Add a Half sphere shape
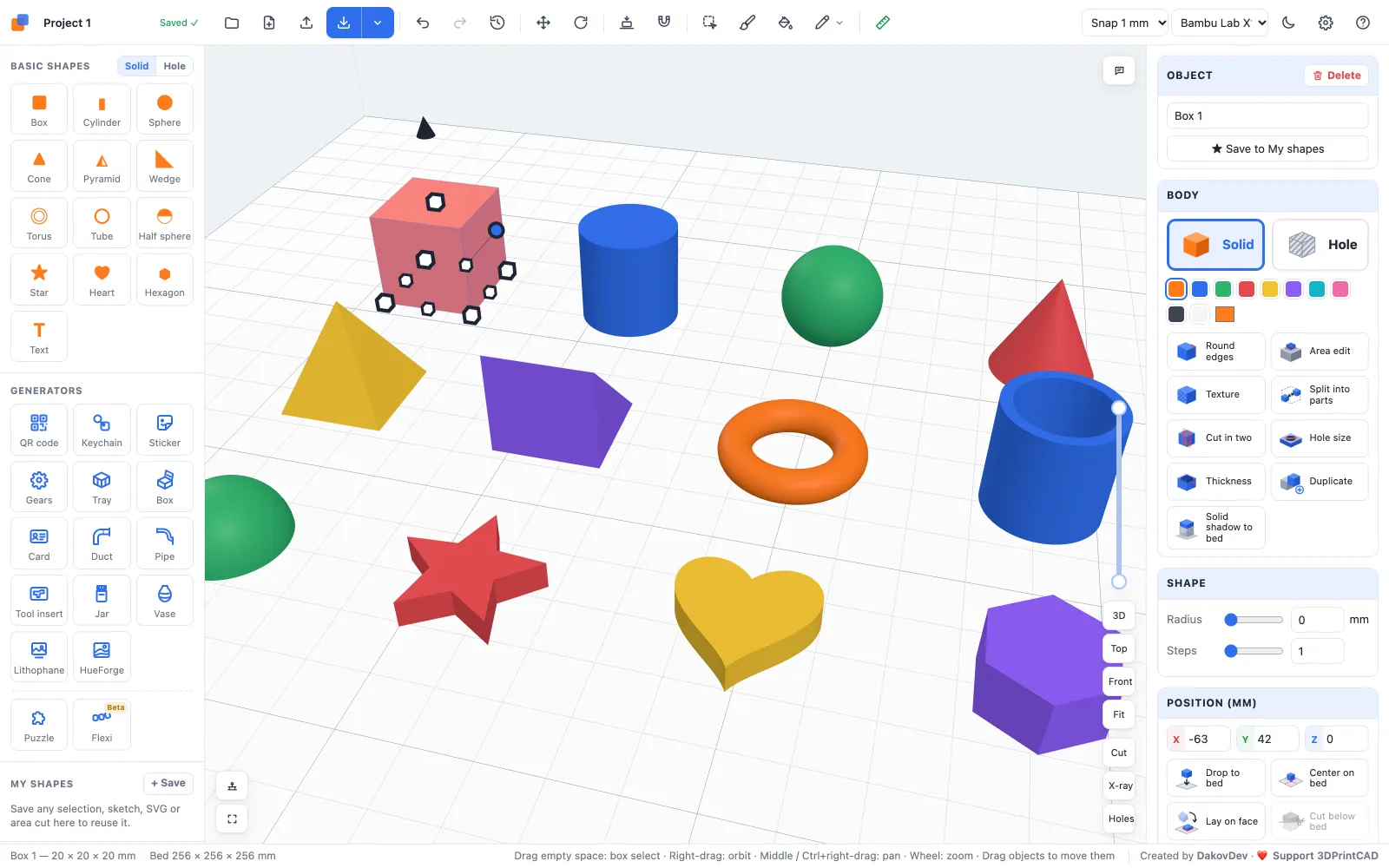Screen dimensions: 1389x868 [x=164, y=223]
